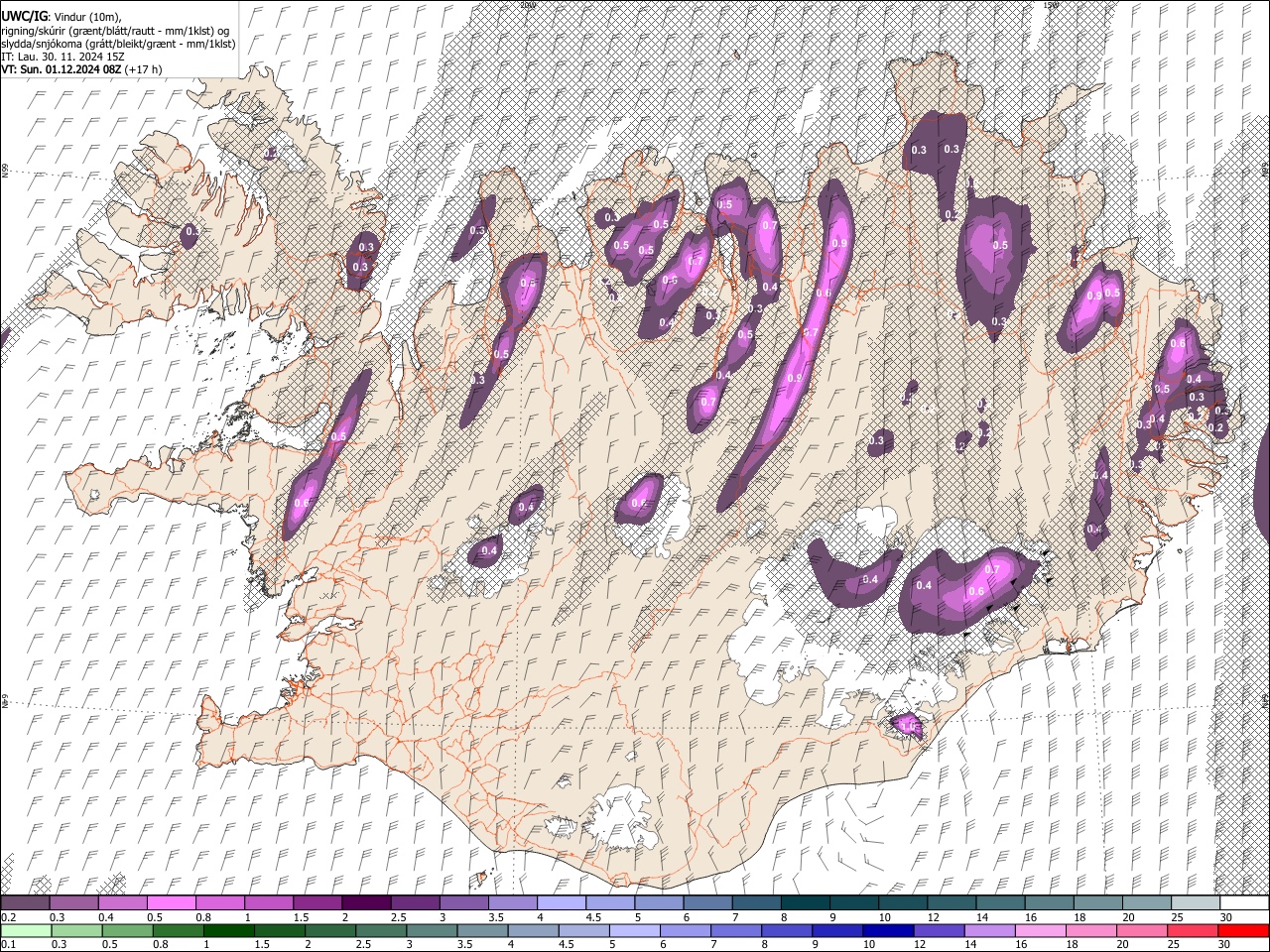Pick the upper-row swatch starting at 14
Image resolution: width=1270 pixels, height=952 pixels.
[x=999, y=903]
